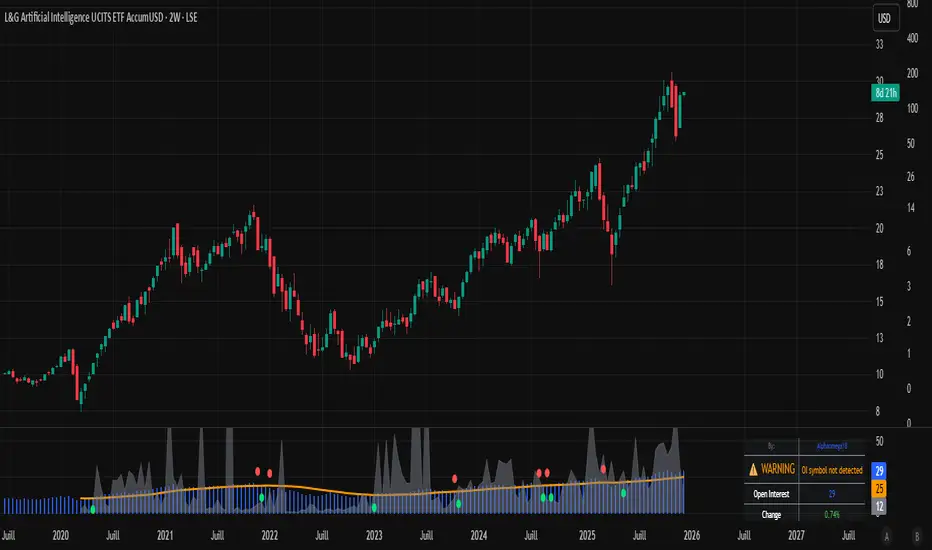Click the 18 price level on price scale
Image resolution: width=932 pixels, height=550 pixels.
tap(879, 265)
